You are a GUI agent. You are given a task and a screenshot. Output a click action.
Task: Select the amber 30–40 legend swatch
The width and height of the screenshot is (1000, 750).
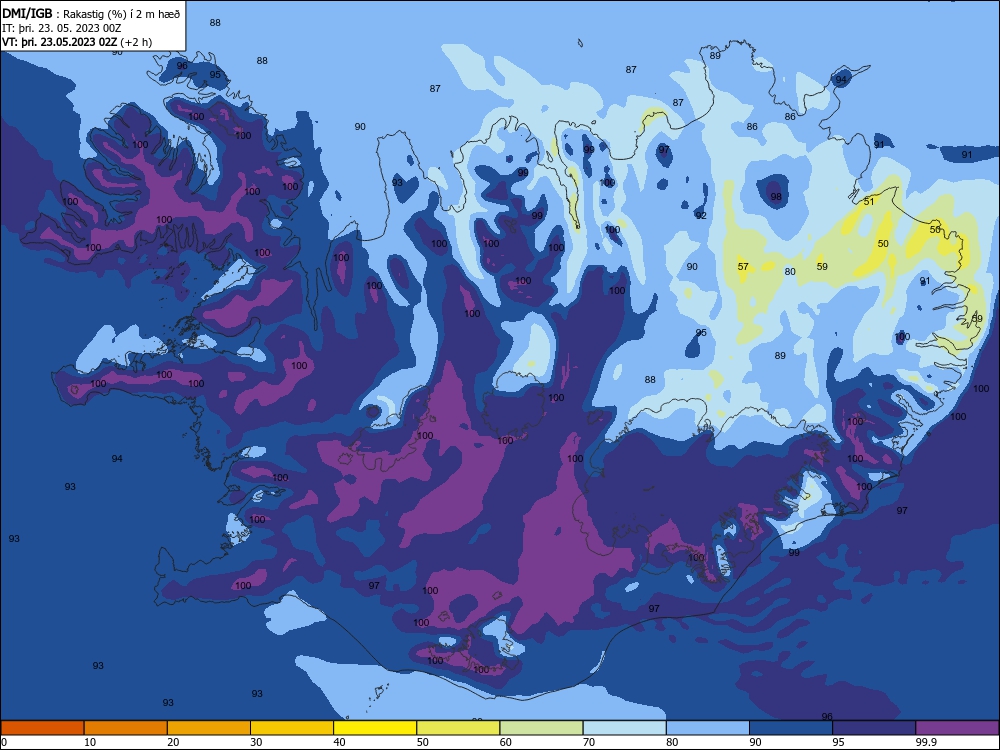[292, 728]
